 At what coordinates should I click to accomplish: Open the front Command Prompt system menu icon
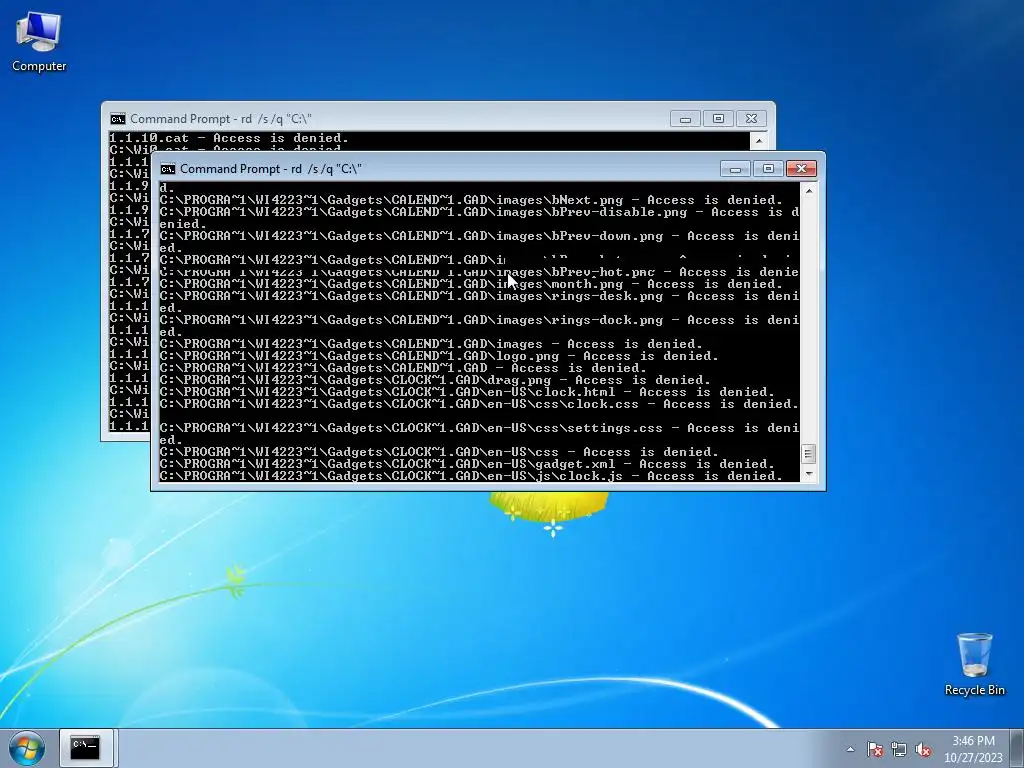[168, 169]
